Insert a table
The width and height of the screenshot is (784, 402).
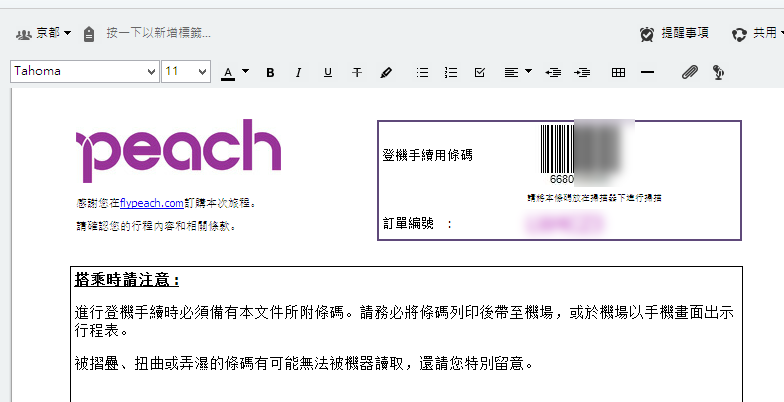(618, 73)
